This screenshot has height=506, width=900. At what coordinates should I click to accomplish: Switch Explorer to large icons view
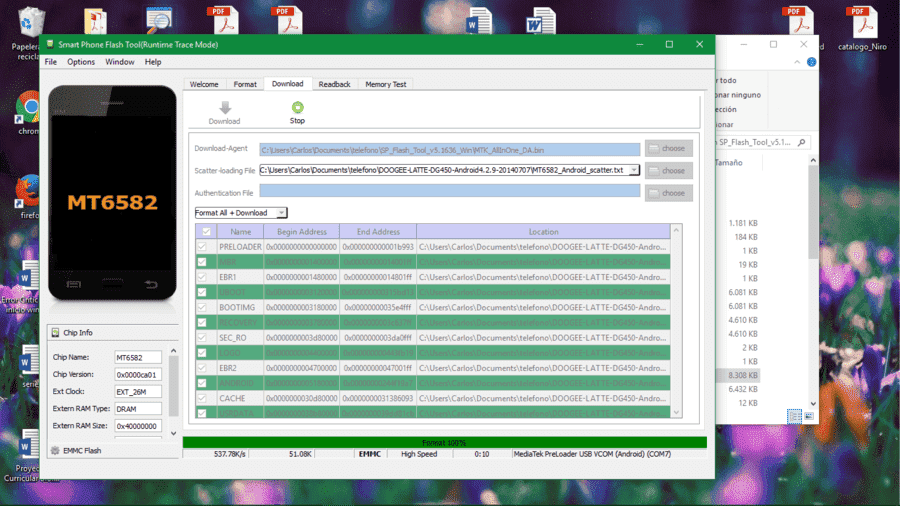tap(809, 416)
